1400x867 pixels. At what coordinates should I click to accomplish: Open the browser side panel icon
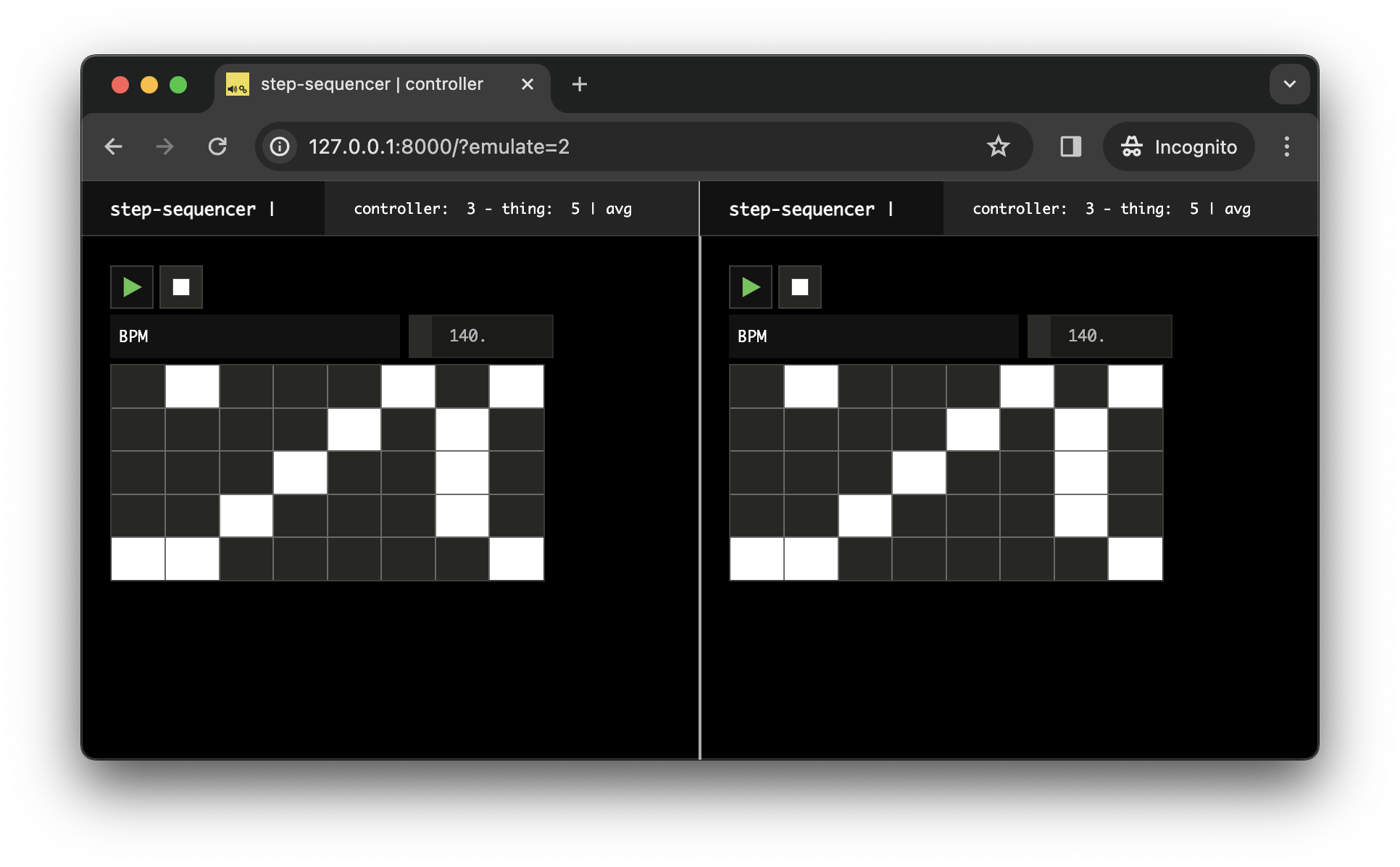coord(1070,146)
